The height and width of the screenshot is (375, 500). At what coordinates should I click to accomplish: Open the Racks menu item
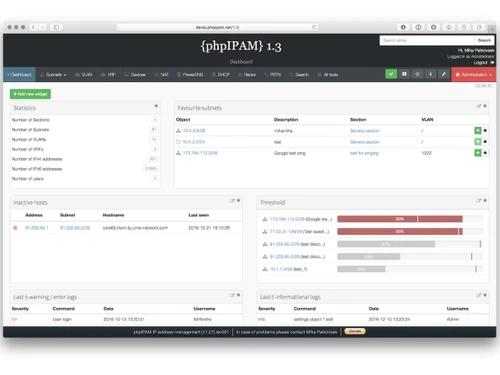click(247, 75)
